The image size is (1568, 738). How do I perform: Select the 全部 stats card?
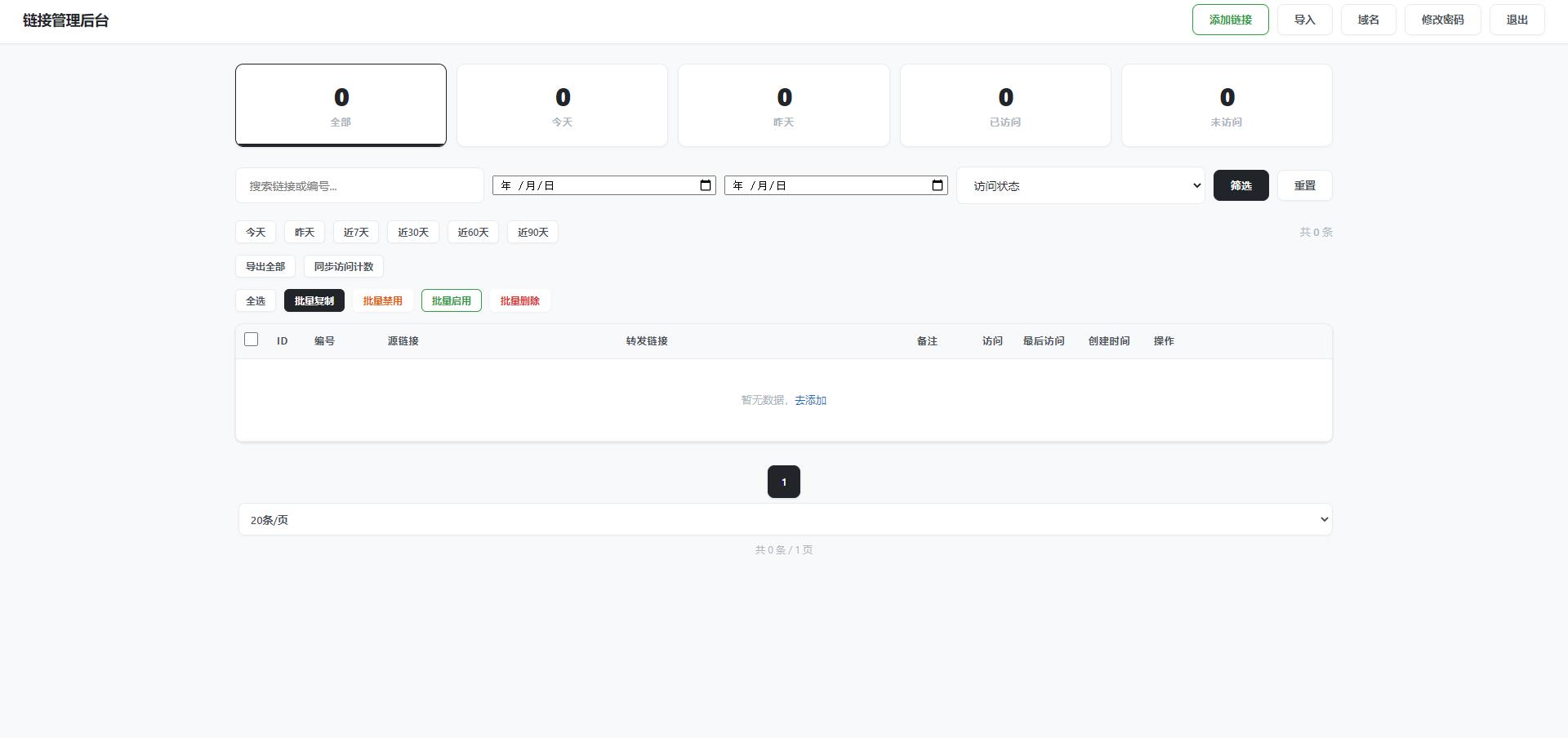coord(341,105)
